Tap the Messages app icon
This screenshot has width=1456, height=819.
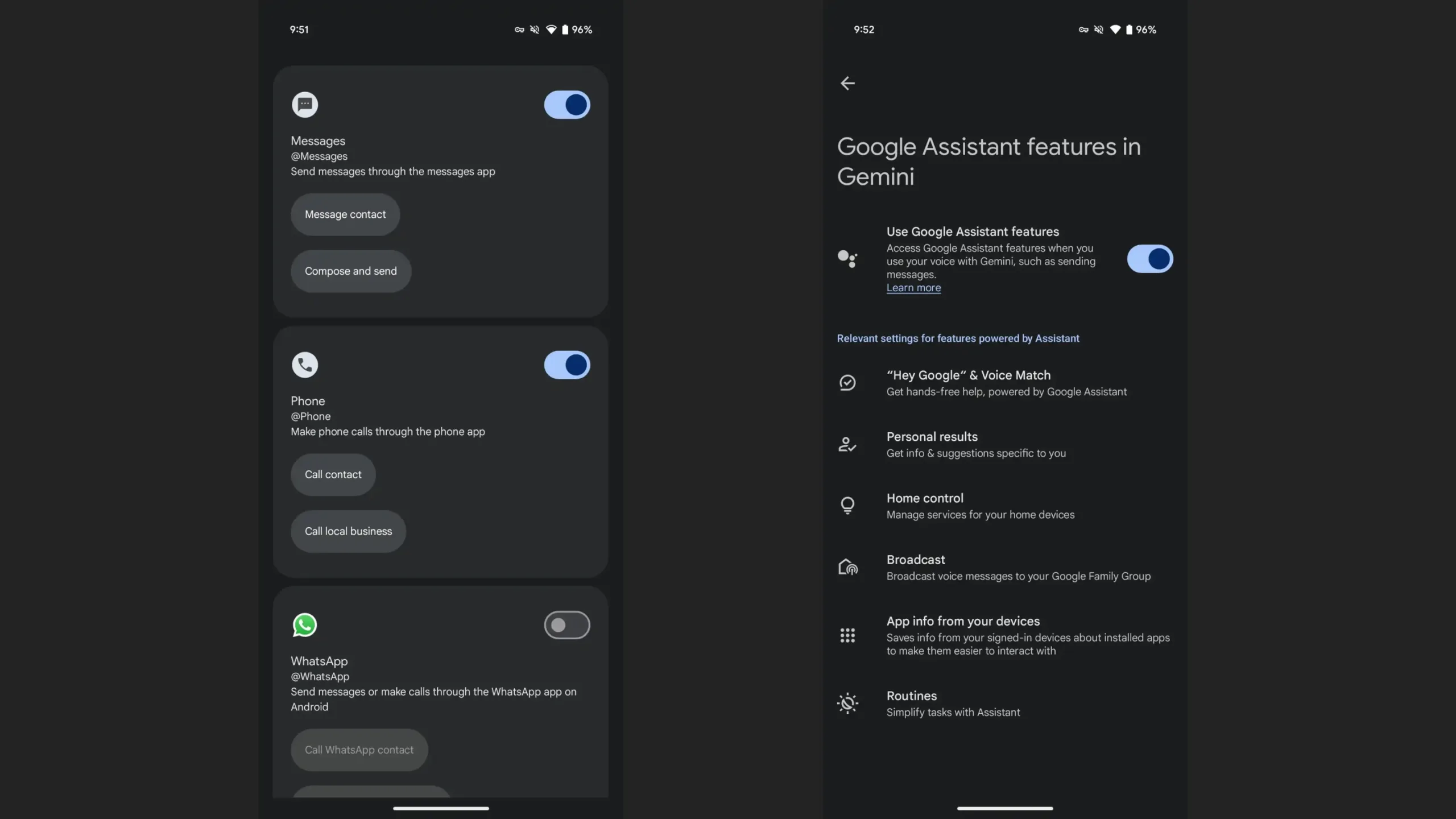pos(305,105)
